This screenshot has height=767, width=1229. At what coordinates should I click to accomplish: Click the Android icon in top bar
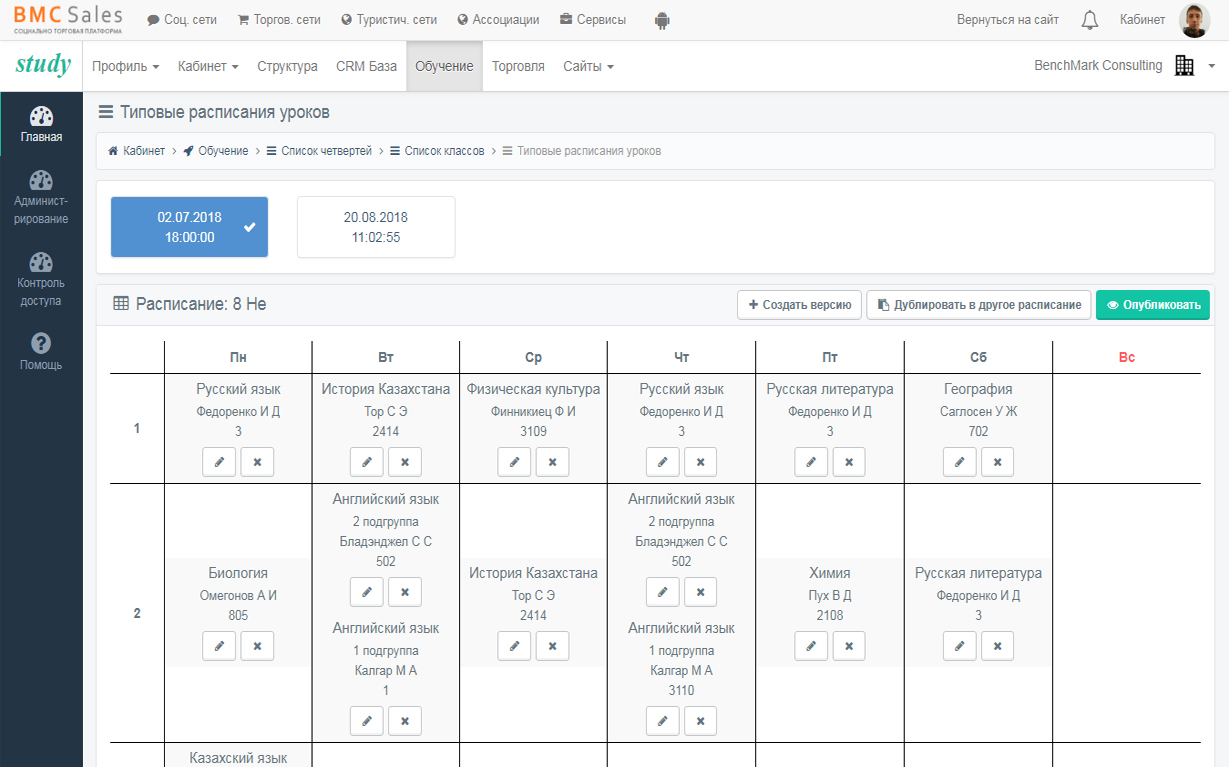pyautogui.click(x=661, y=20)
